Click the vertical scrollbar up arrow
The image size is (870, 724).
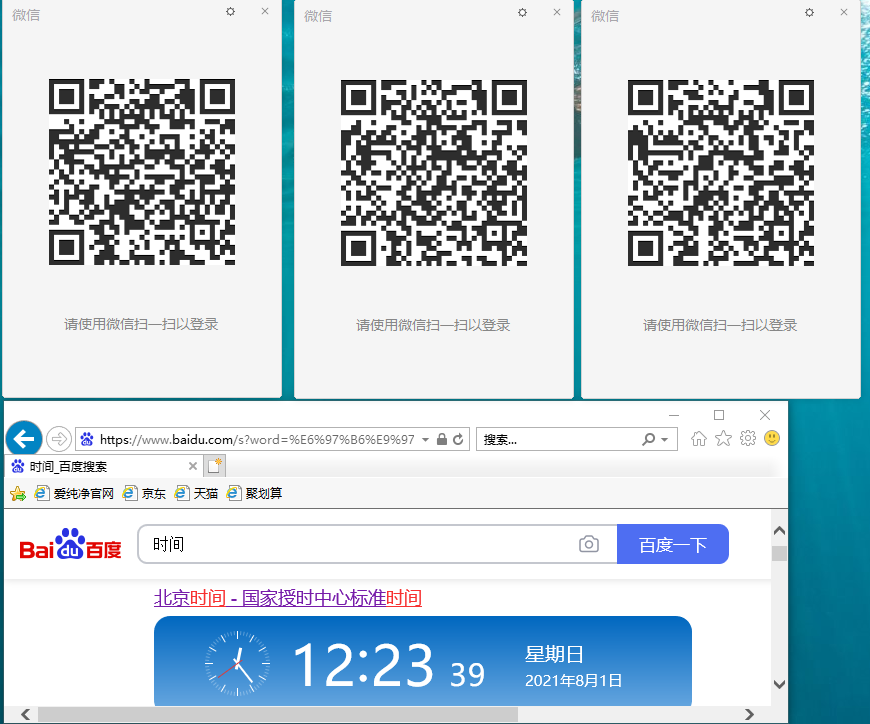click(x=779, y=531)
